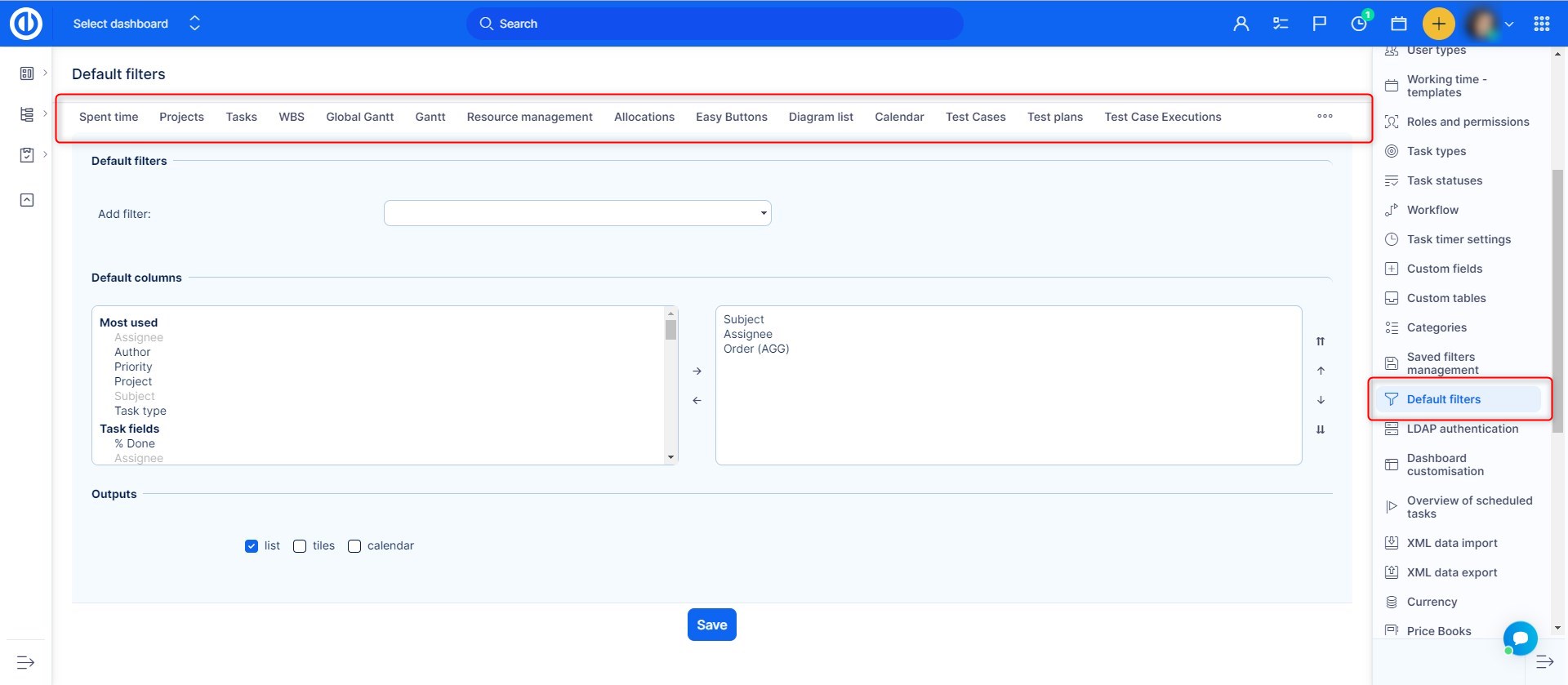
Task: Click the Save button
Action: 711,625
